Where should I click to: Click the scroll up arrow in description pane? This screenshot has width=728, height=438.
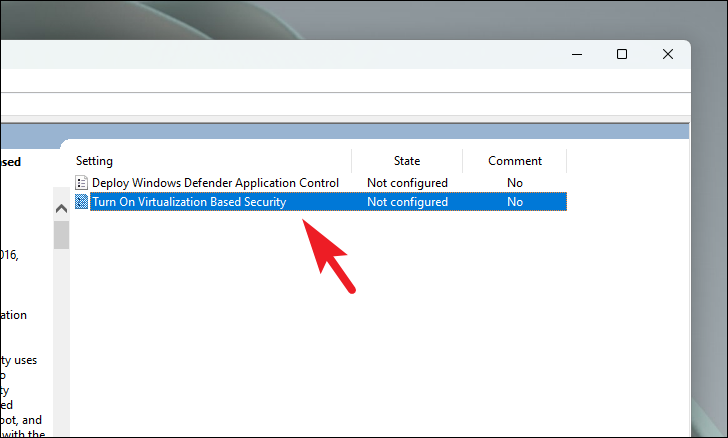point(61,209)
